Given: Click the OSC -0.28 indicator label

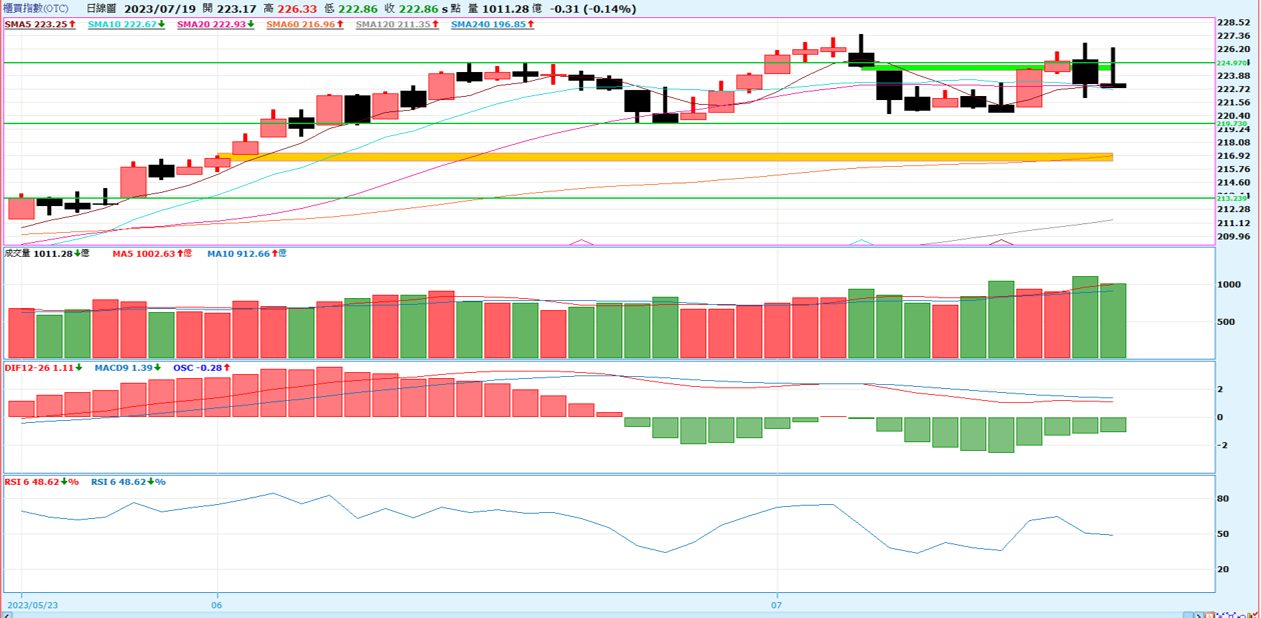Looking at the screenshot, I should pos(203,368).
